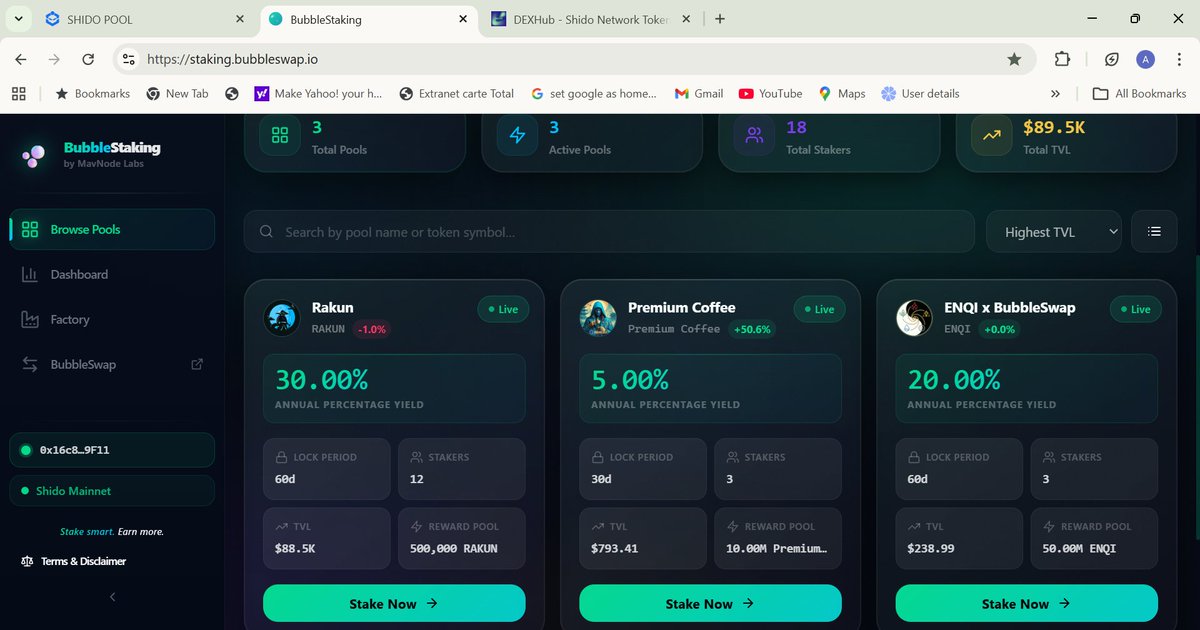Open the Gmail bookmark
Screen dimensions: 1200x630
click(x=699, y=93)
